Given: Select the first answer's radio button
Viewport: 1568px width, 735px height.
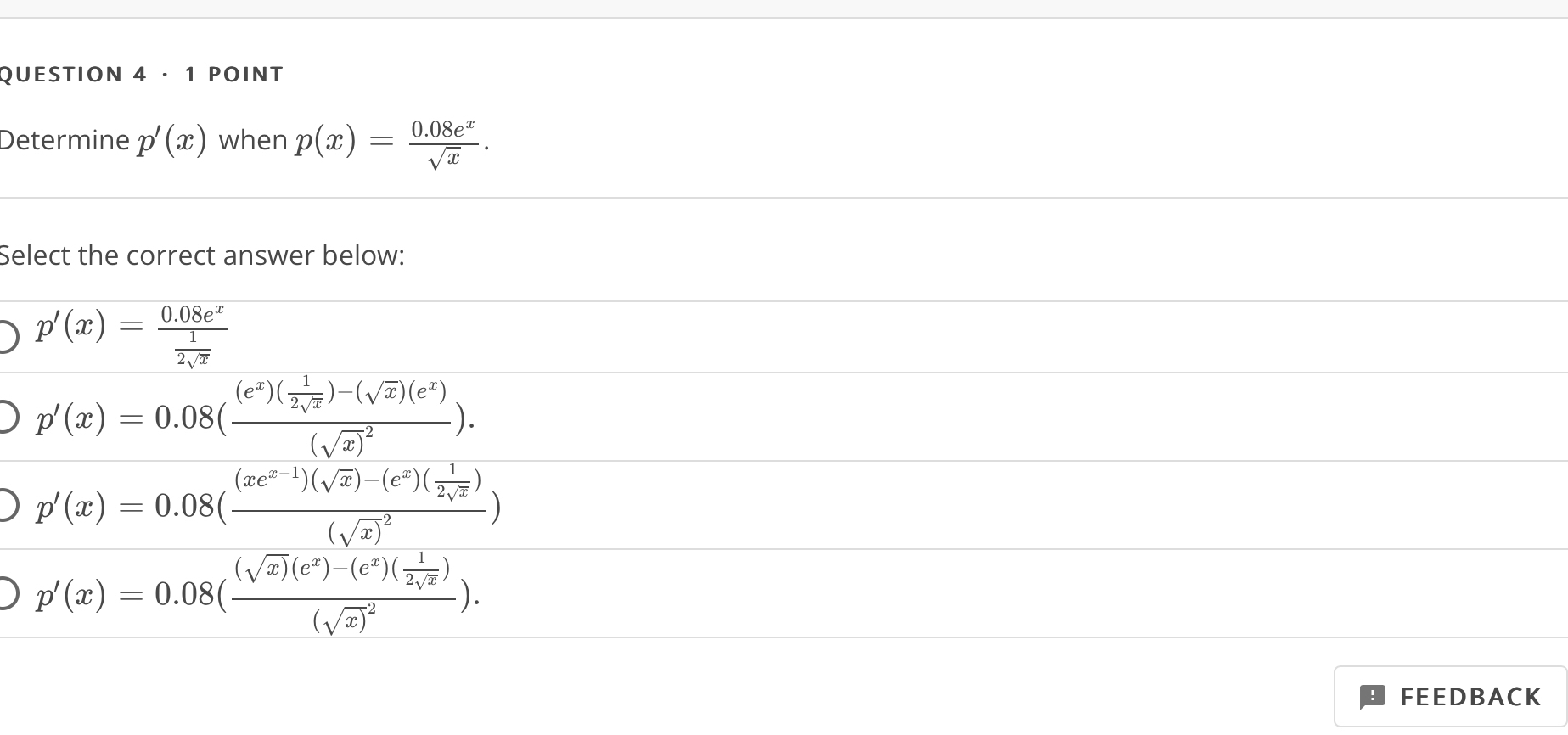Looking at the screenshot, I should click(5, 336).
